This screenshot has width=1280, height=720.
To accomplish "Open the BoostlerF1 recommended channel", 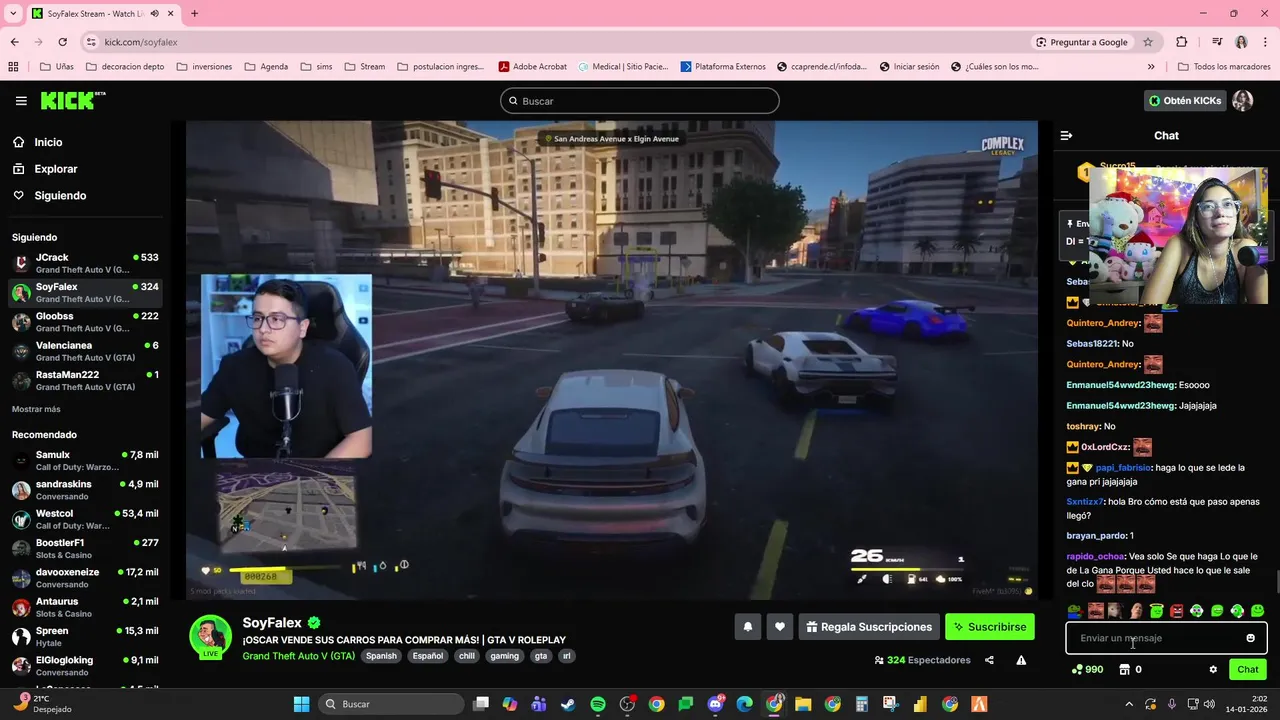I will click(x=85, y=548).
